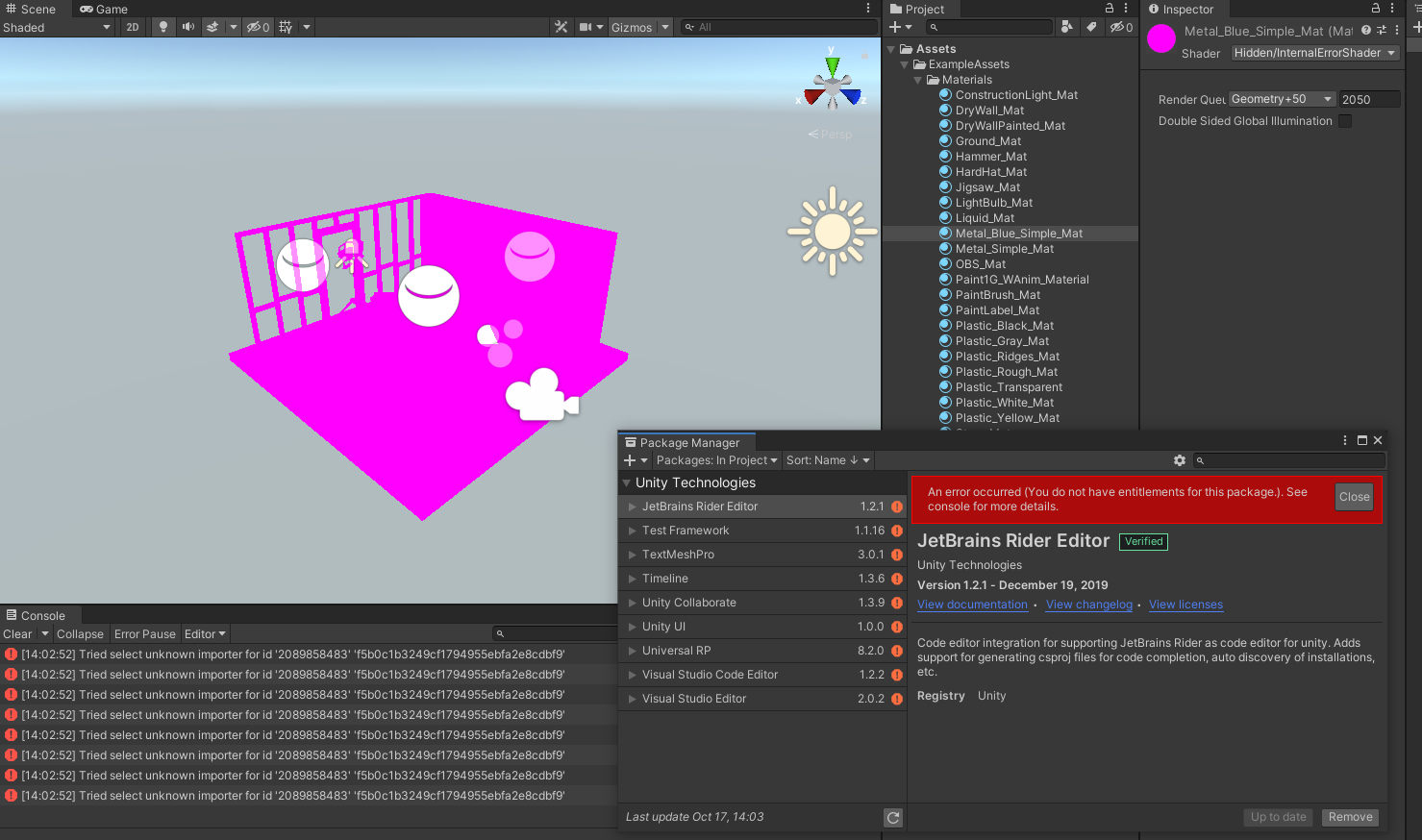Lock the Project panel

coord(1110,8)
